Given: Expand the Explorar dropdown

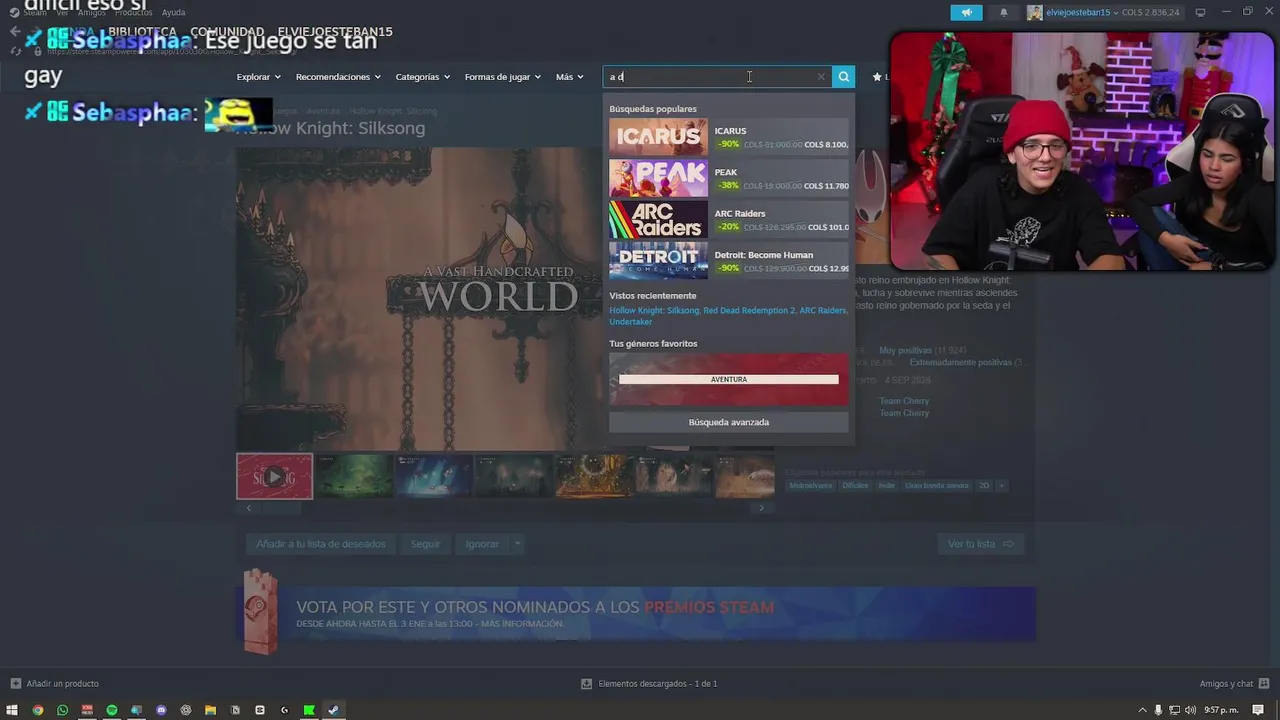Looking at the screenshot, I should coord(258,77).
